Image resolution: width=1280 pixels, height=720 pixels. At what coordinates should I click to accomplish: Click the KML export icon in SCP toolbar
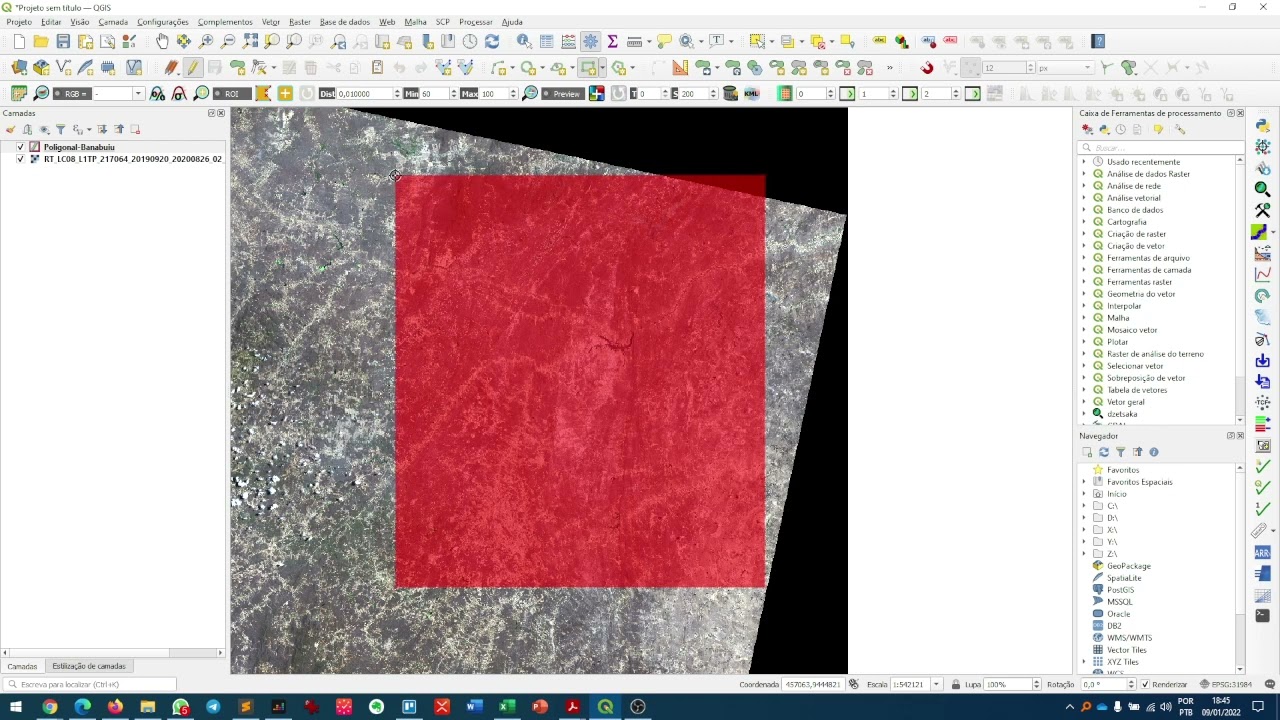coord(752,93)
